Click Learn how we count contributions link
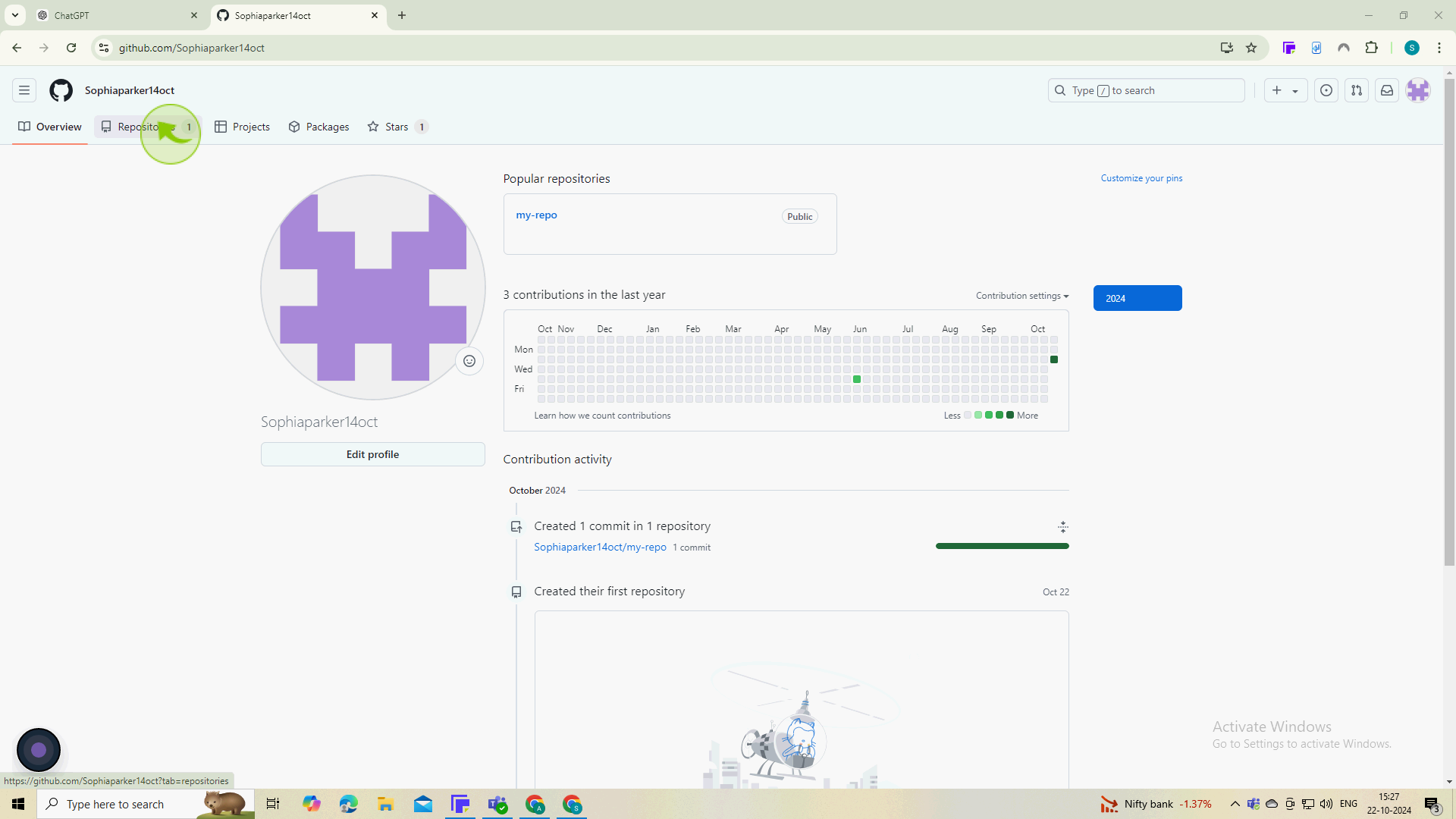This screenshot has height=819, width=1456. (x=602, y=416)
